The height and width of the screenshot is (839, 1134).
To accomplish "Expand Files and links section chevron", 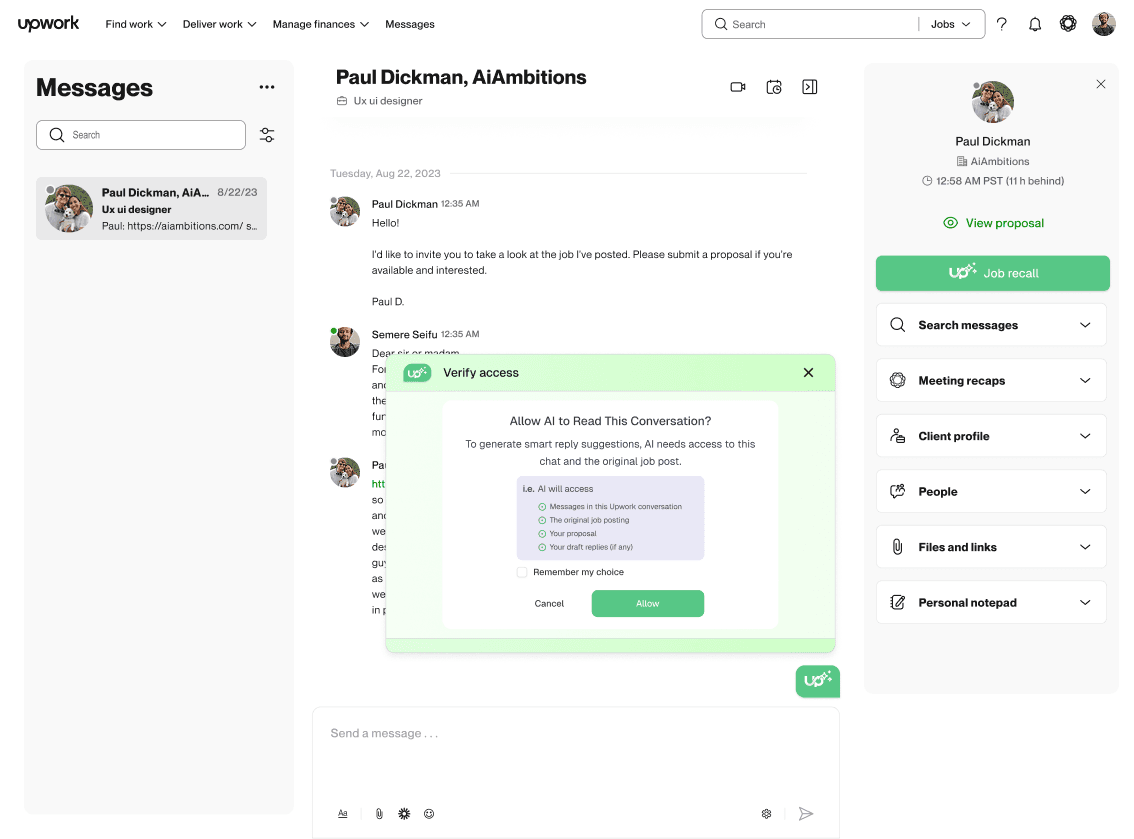I will (x=1085, y=547).
